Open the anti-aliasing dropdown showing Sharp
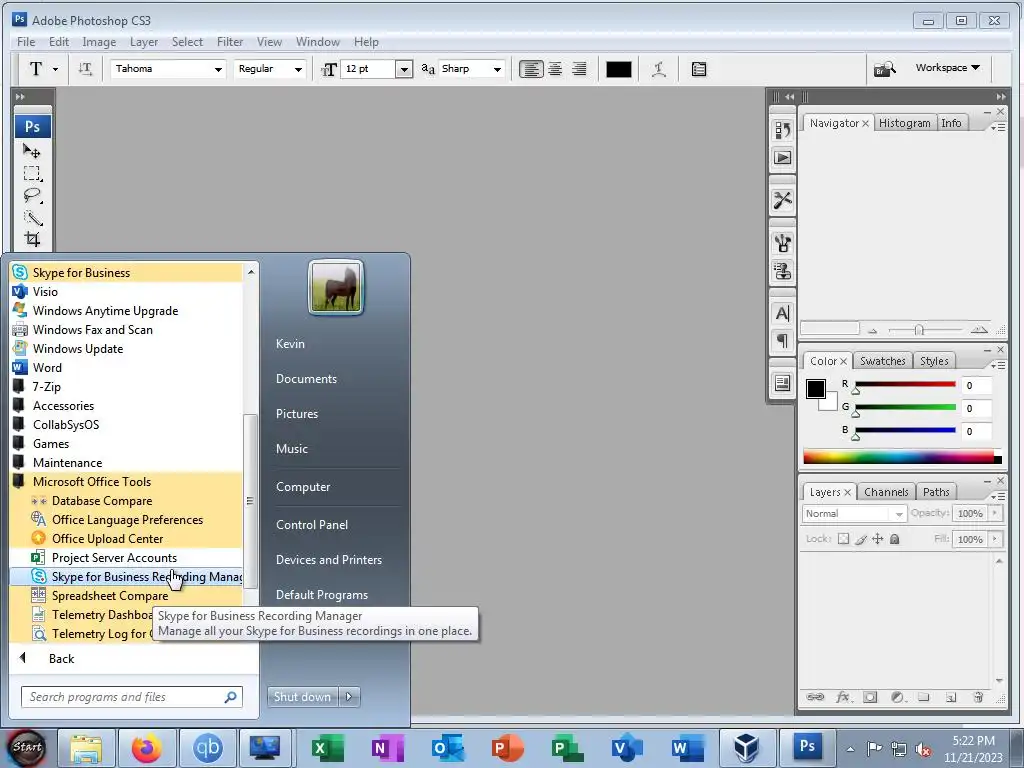Image resolution: width=1024 pixels, height=768 pixels. [472, 69]
